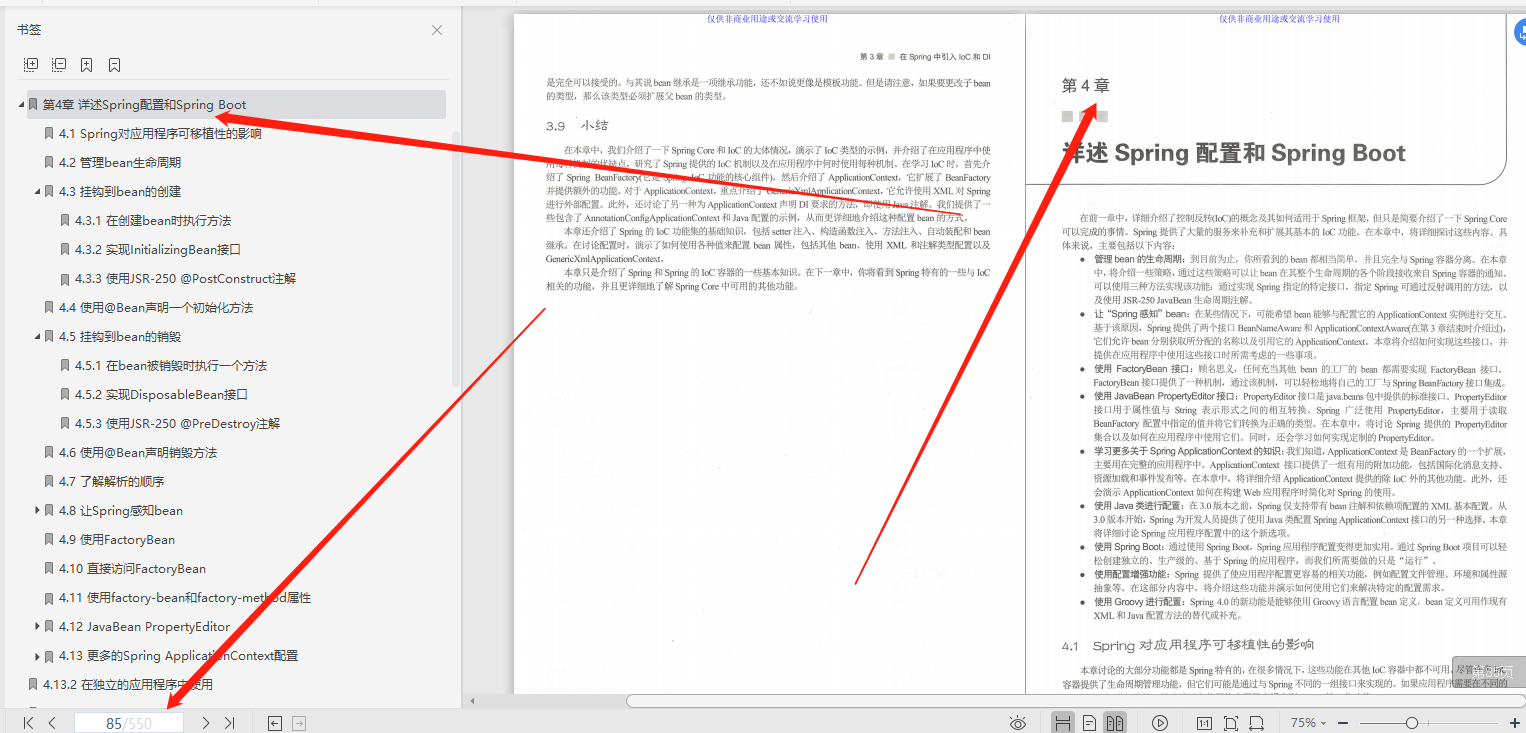Viewport: 1526px width, 733px height.
Task: Click the zoom slider handle
Action: (x=1412, y=723)
